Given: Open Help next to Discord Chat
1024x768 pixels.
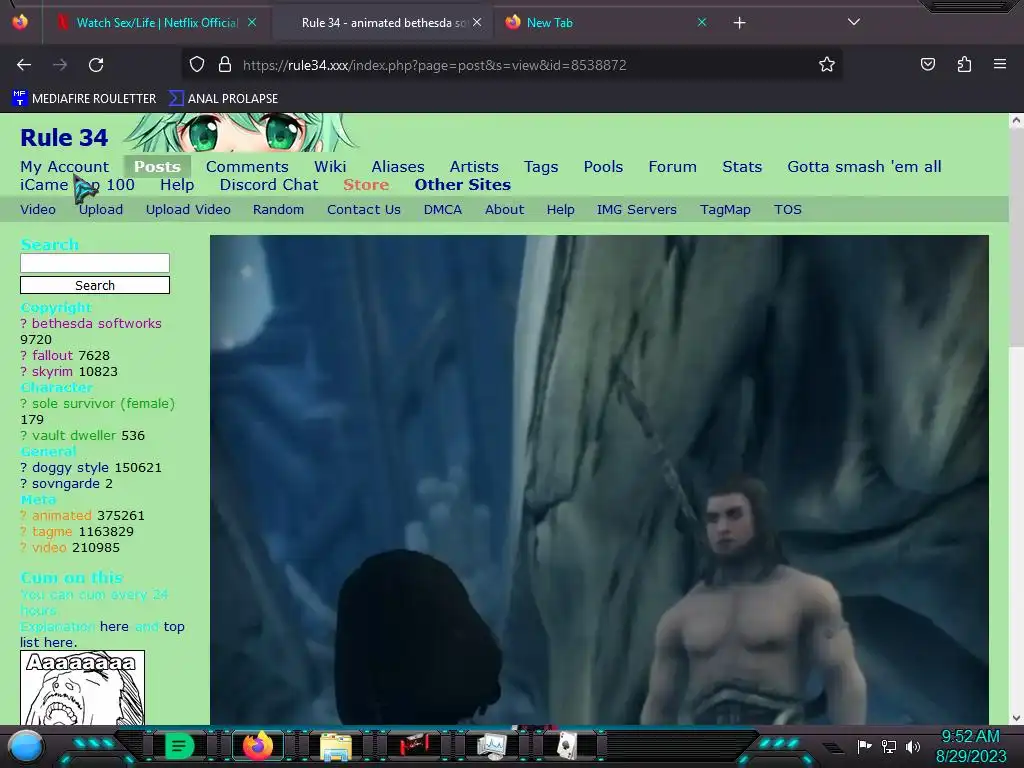Looking at the screenshot, I should 177,185.
